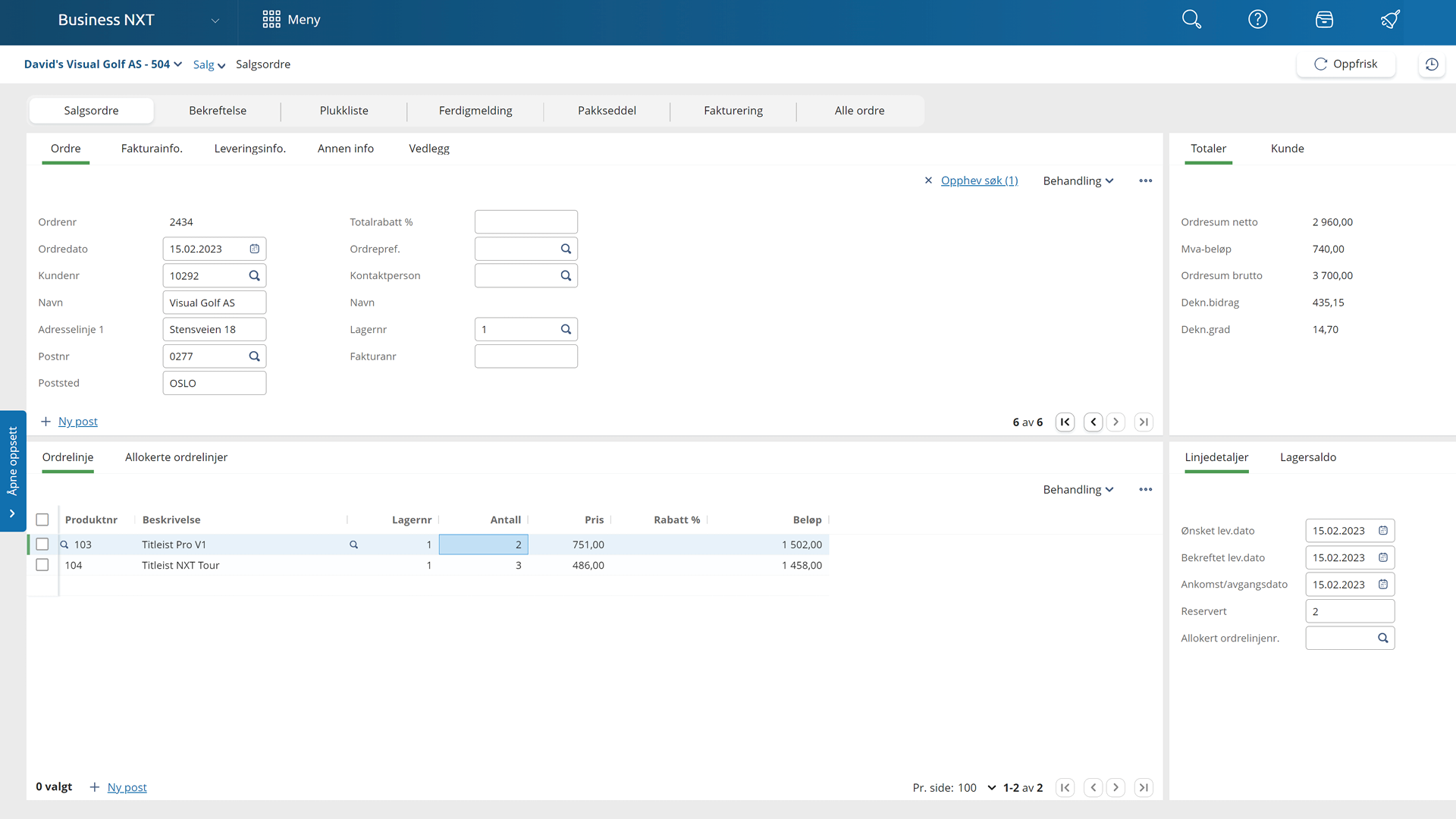Go to first order record
The image size is (1456, 819).
(x=1065, y=422)
